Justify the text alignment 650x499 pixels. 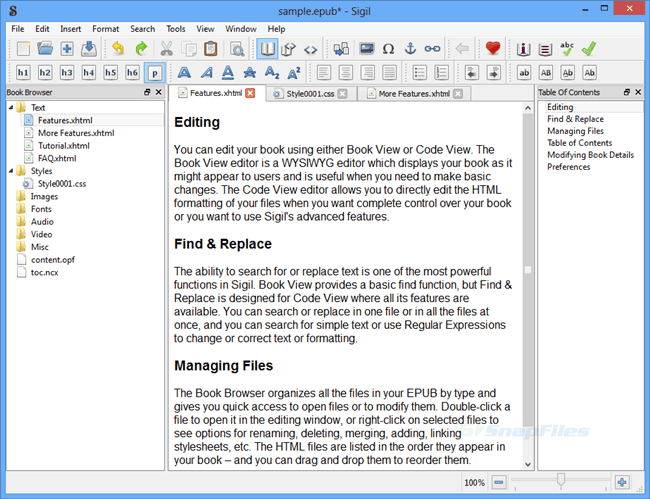click(x=389, y=73)
